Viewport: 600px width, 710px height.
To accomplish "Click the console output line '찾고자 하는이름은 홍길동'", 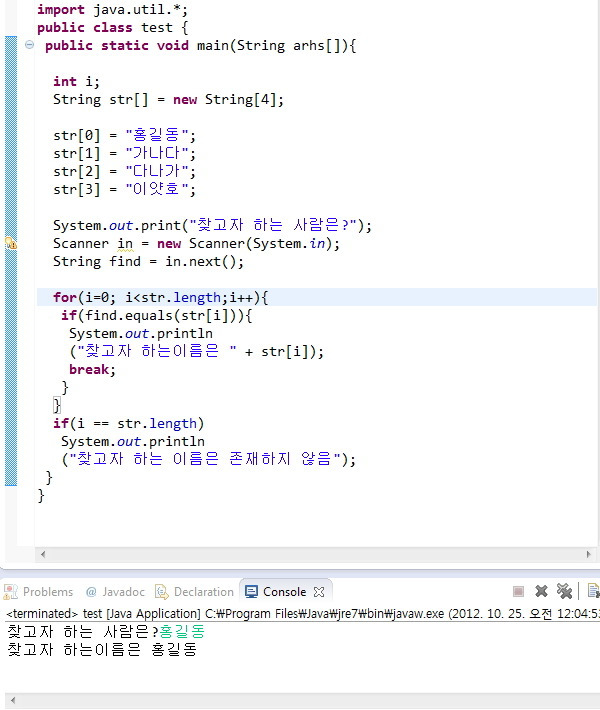I will point(102,650).
